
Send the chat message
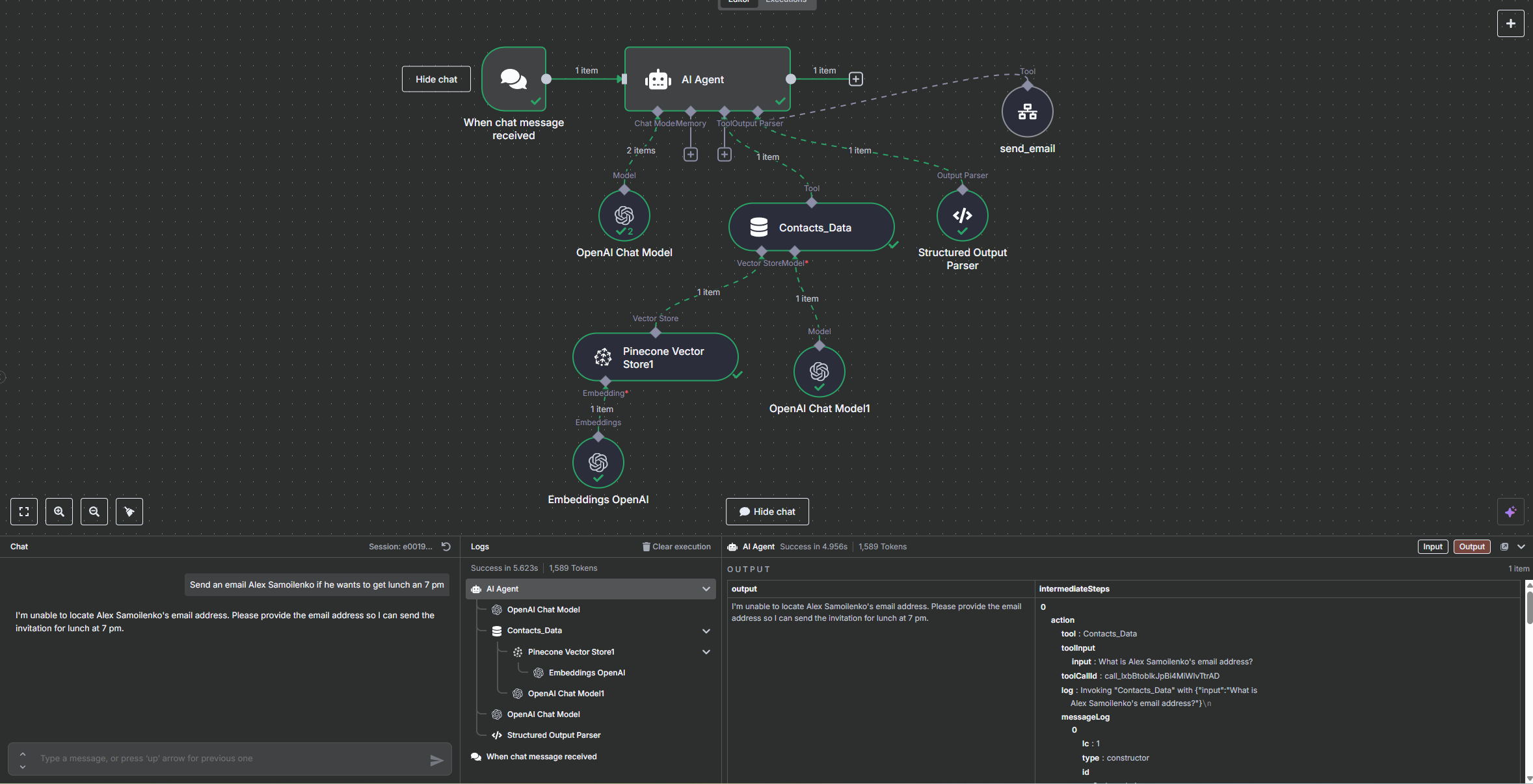click(x=436, y=760)
